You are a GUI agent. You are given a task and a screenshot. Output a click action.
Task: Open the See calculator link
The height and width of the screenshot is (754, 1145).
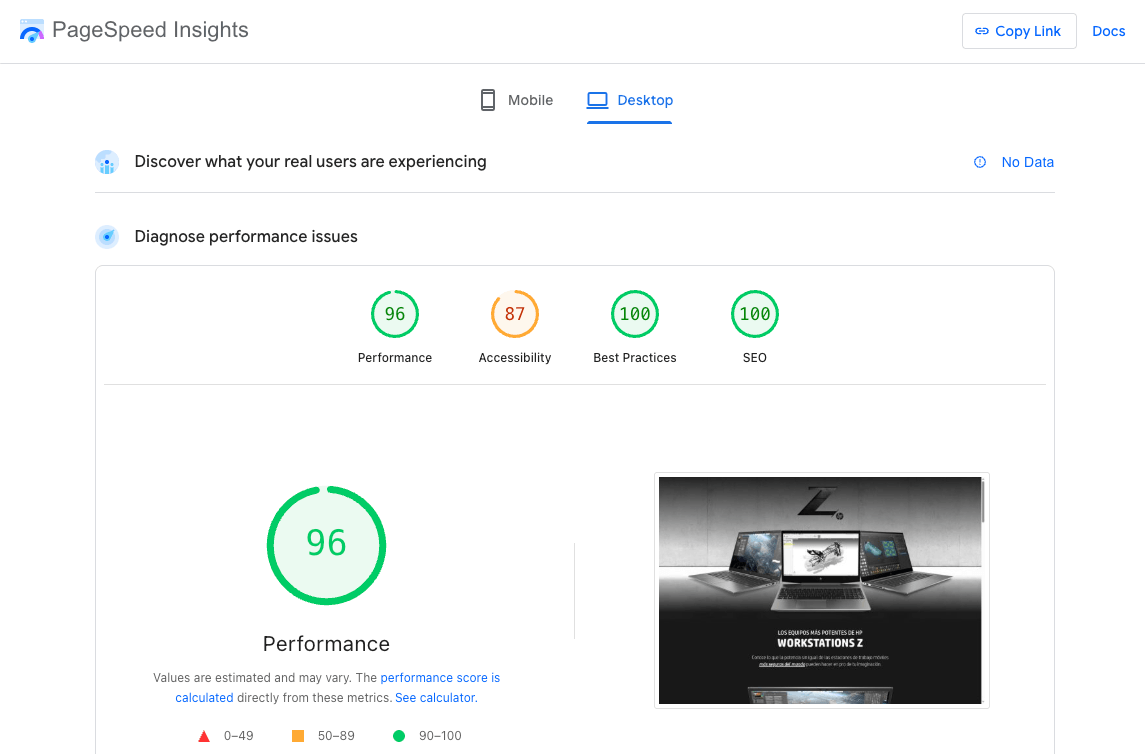click(x=434, y=697)
